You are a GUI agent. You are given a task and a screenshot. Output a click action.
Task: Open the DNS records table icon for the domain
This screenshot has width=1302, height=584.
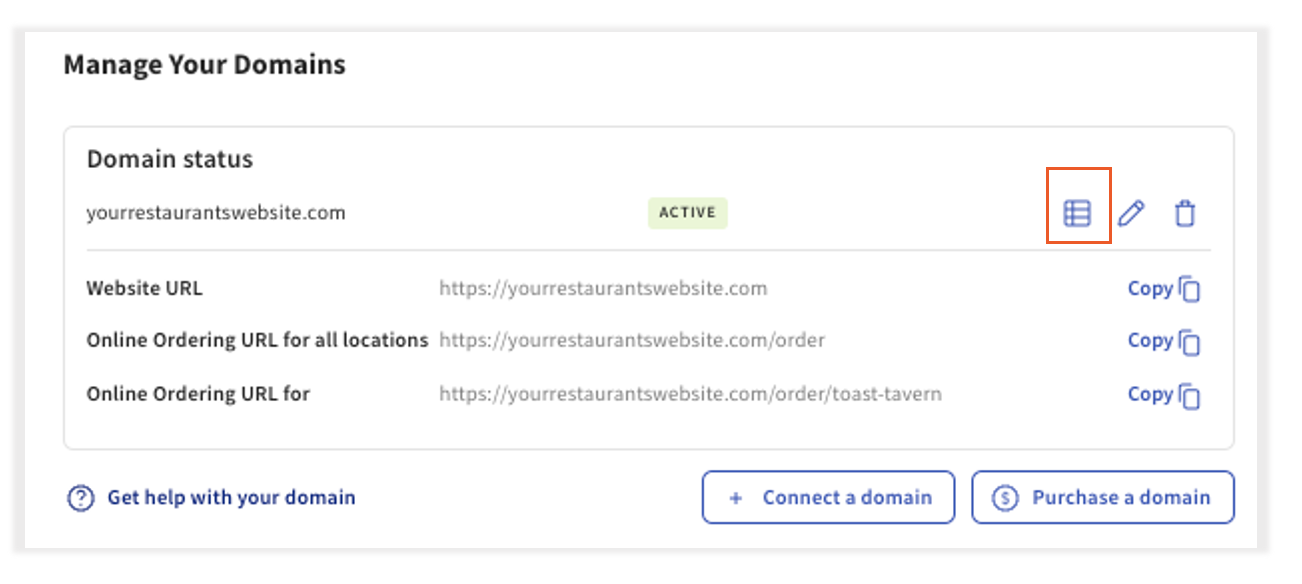click(x=1076, y=212)
